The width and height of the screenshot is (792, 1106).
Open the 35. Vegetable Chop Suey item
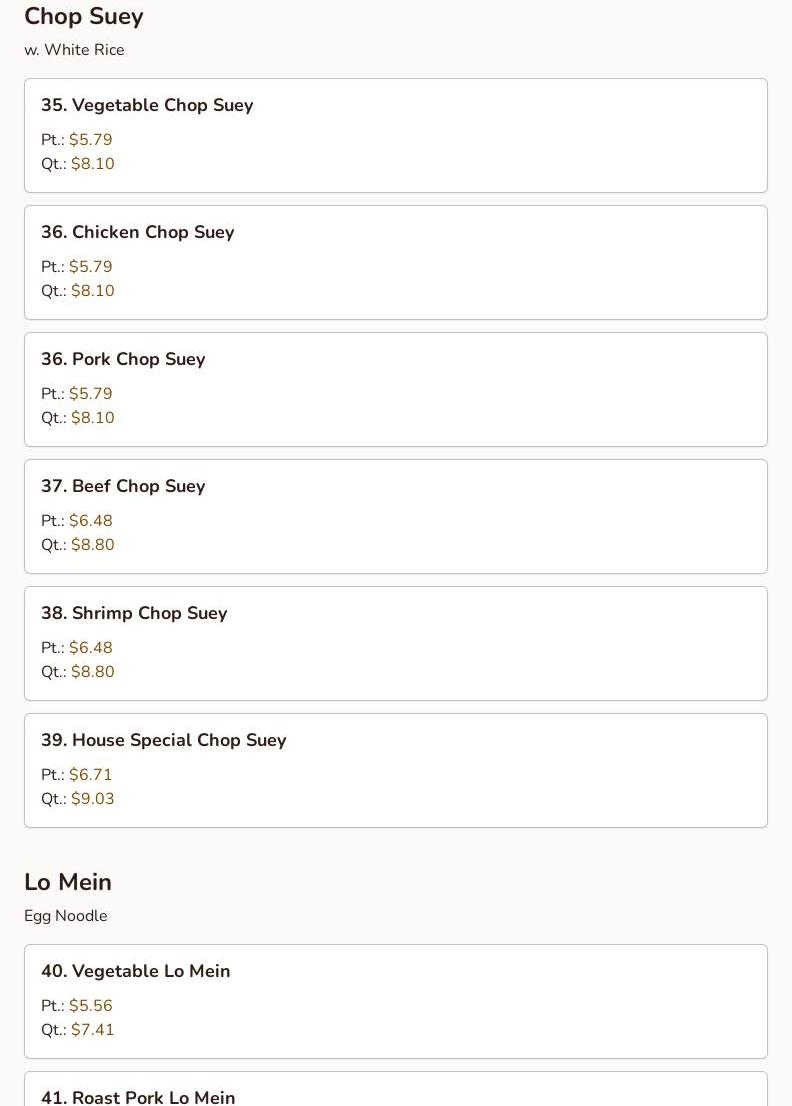click(x=396, y=135)
